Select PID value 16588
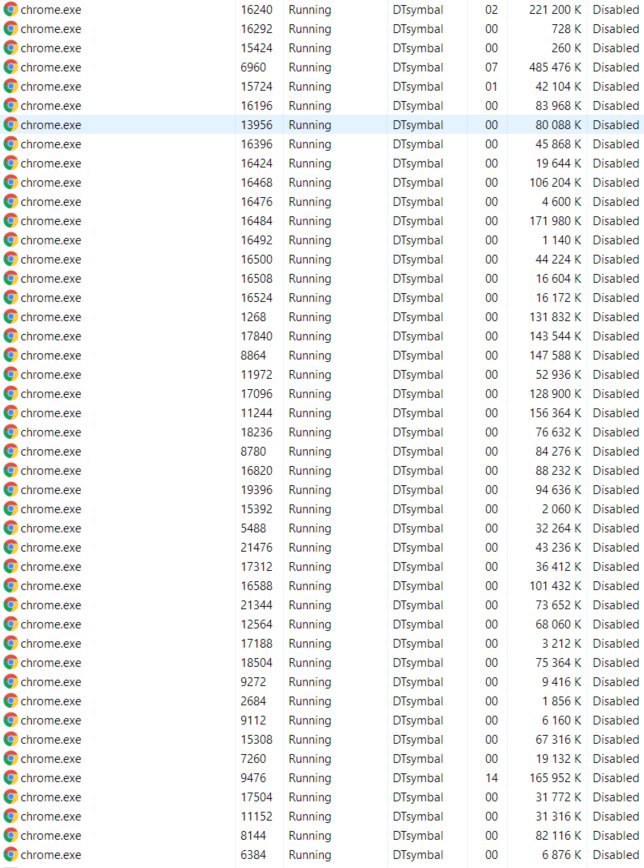The height and width of the screenshot is (868, 644). click(256, 586)
